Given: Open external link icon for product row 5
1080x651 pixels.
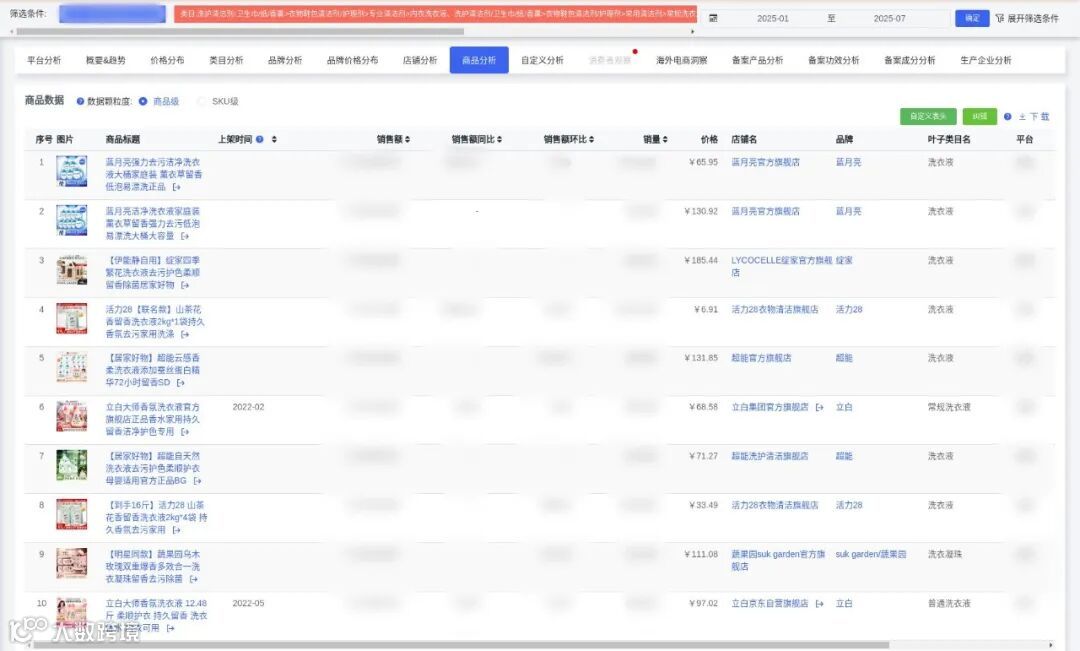Looking at the screenshot, I should [x=180, y=382].
